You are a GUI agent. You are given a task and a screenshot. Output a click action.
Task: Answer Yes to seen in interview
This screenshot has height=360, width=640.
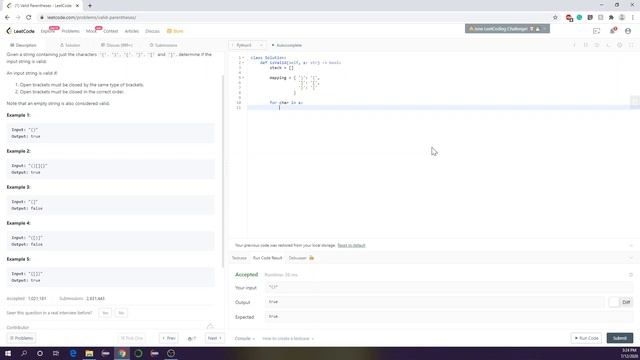[x=105, y=313]
